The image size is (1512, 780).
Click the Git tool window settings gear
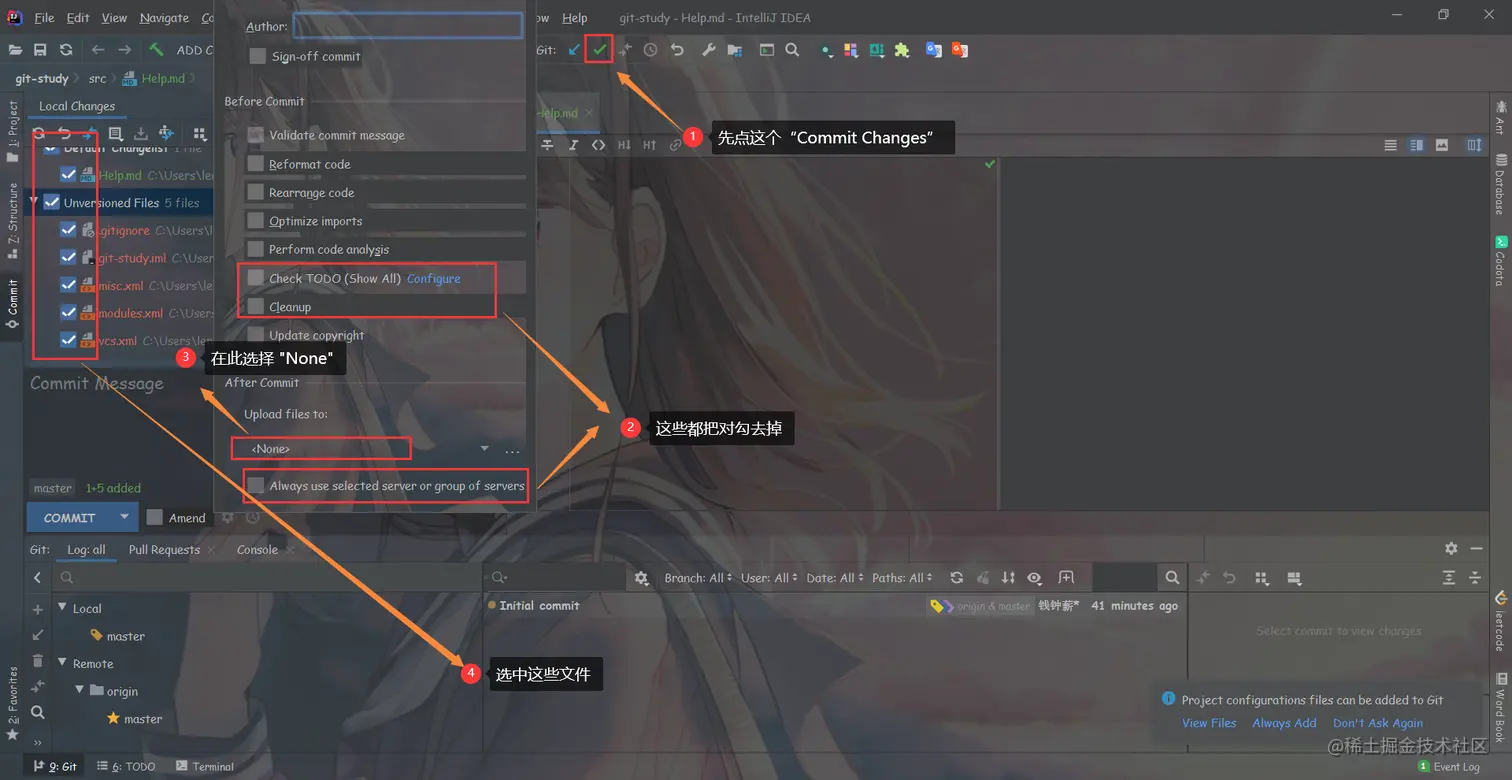[1451, 548]
